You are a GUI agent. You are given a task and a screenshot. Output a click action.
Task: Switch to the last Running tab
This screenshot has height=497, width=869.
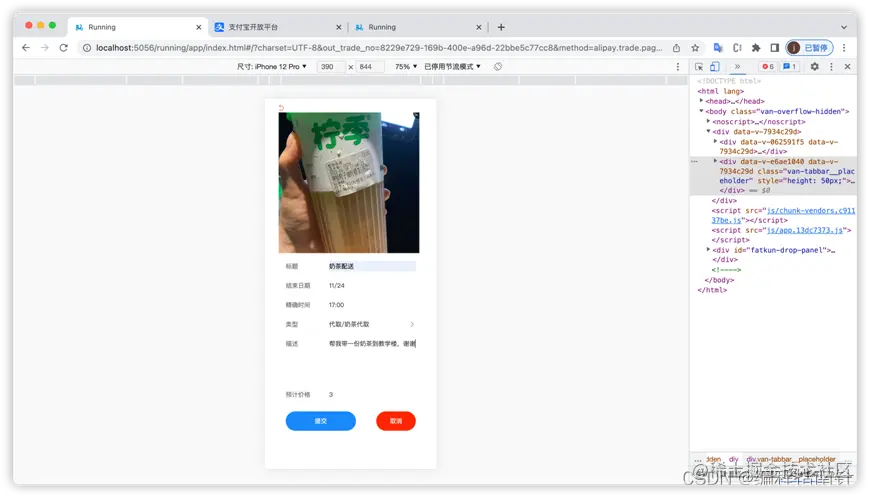[x=418, y=27]
